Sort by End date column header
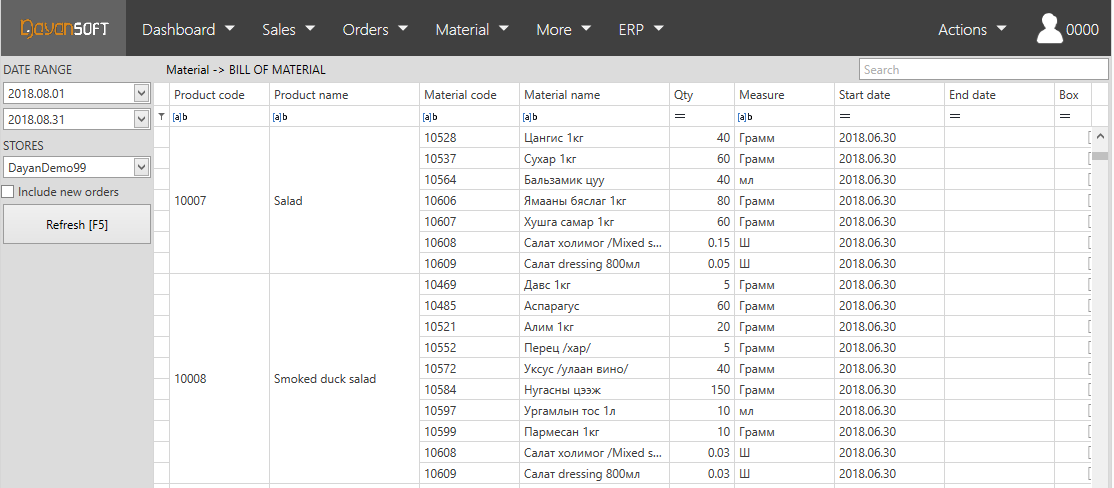Viewport: 1114px width, 488px height. click(x=1000, y=94)
